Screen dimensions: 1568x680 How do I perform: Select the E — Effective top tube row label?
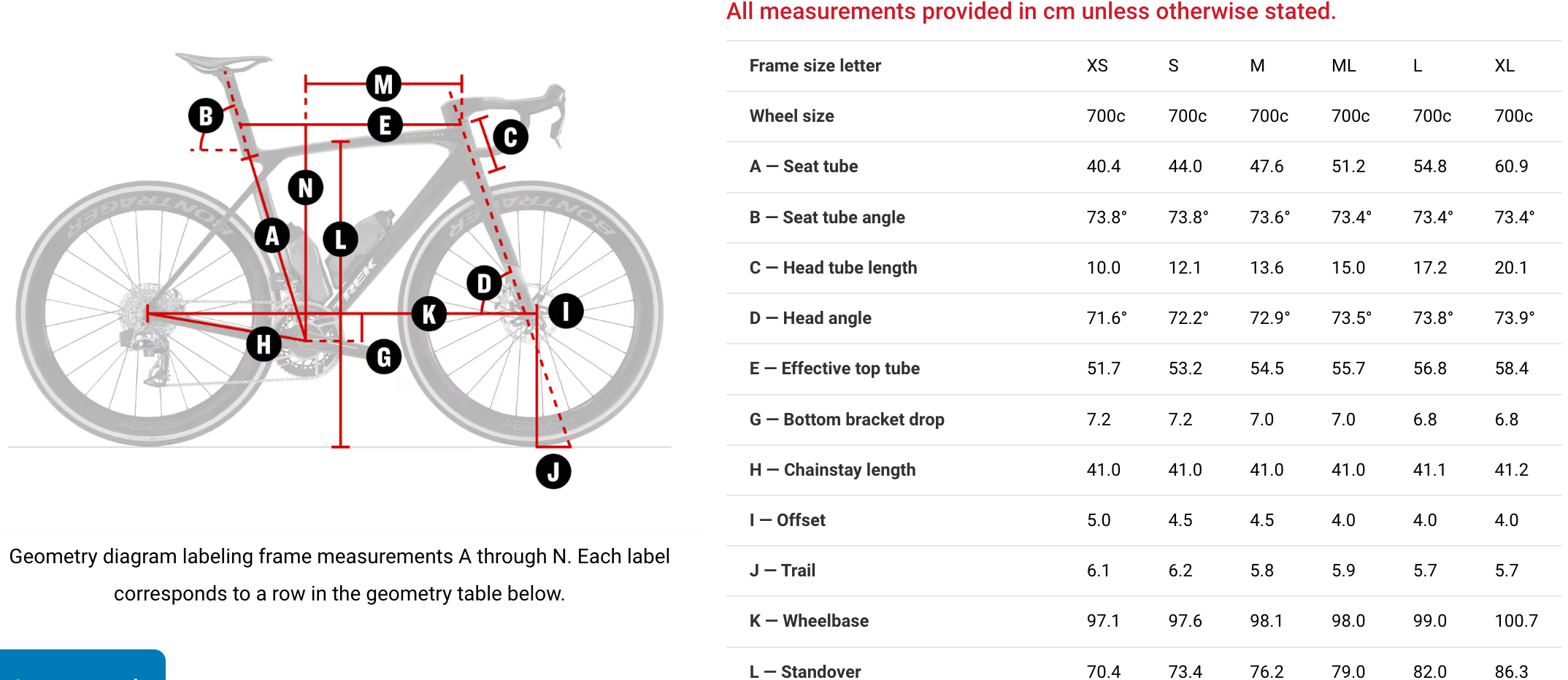(834, 368)
